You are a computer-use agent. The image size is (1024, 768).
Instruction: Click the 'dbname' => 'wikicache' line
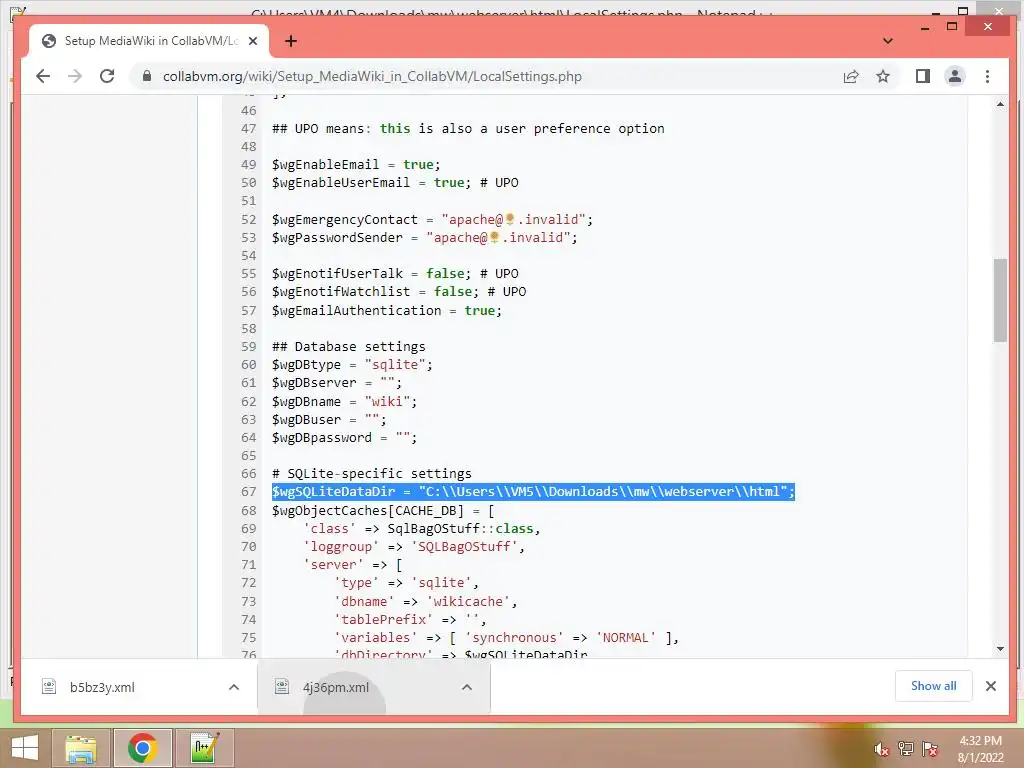(425, 601)
